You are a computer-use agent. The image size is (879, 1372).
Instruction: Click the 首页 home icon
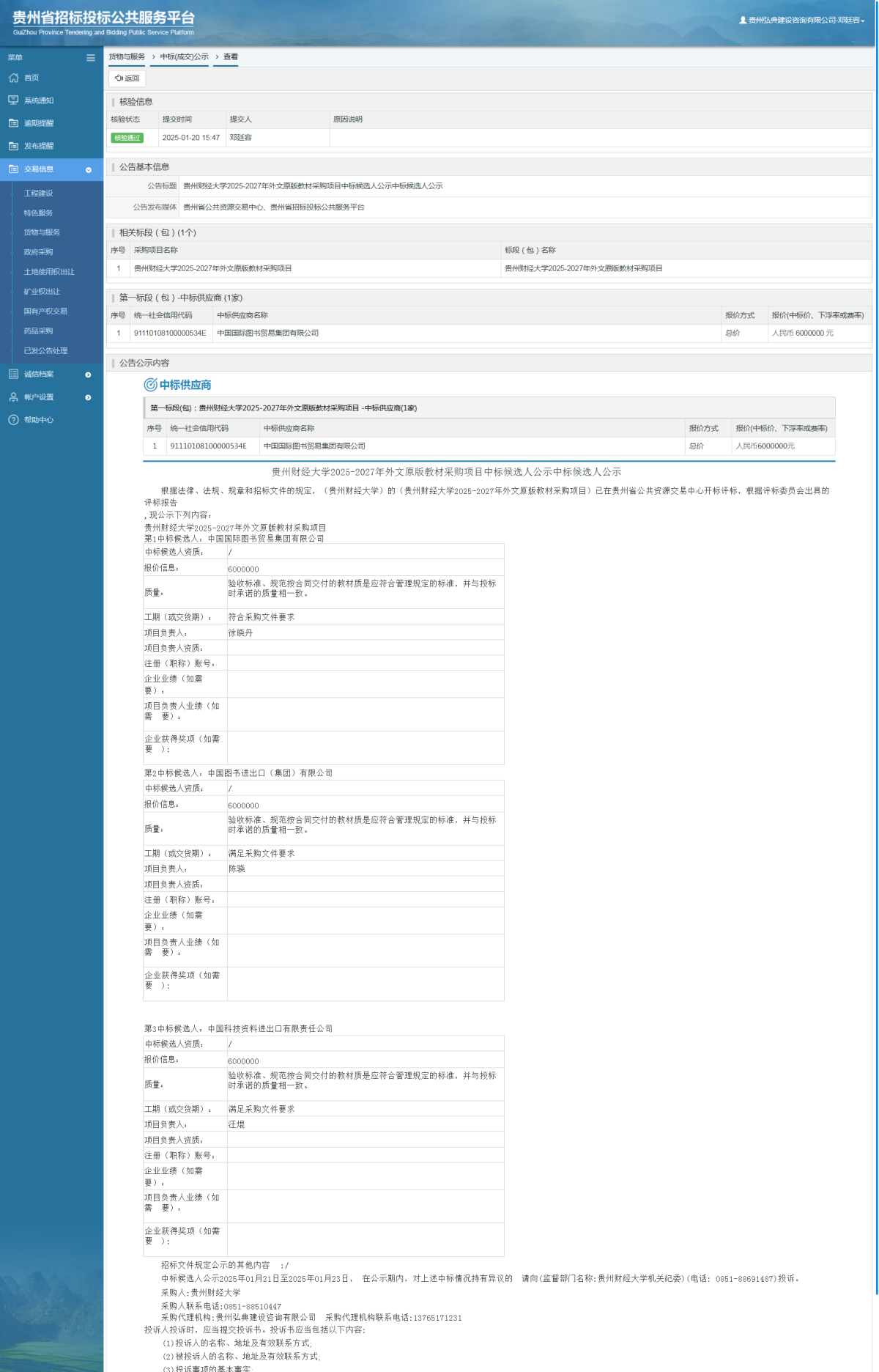pyautogui.click(x=13, y=78)
